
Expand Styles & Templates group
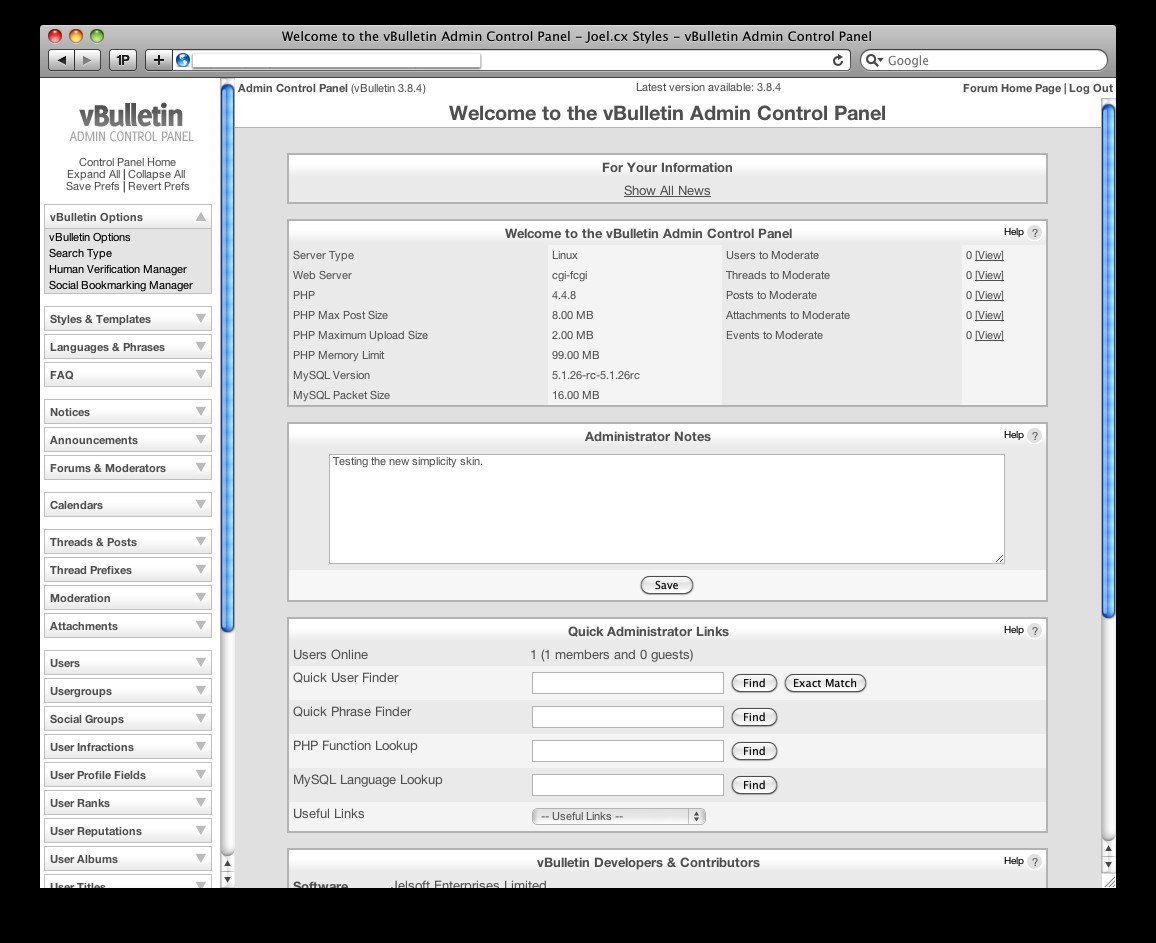(201, 319)
